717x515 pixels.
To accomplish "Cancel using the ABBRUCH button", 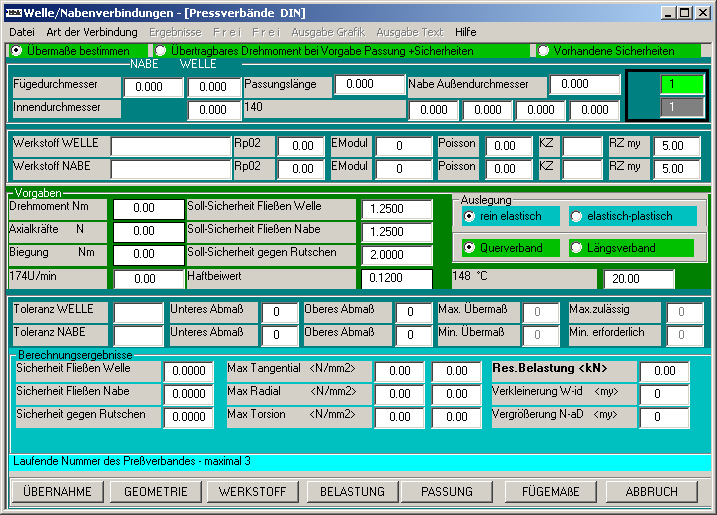I will [650, 491].
